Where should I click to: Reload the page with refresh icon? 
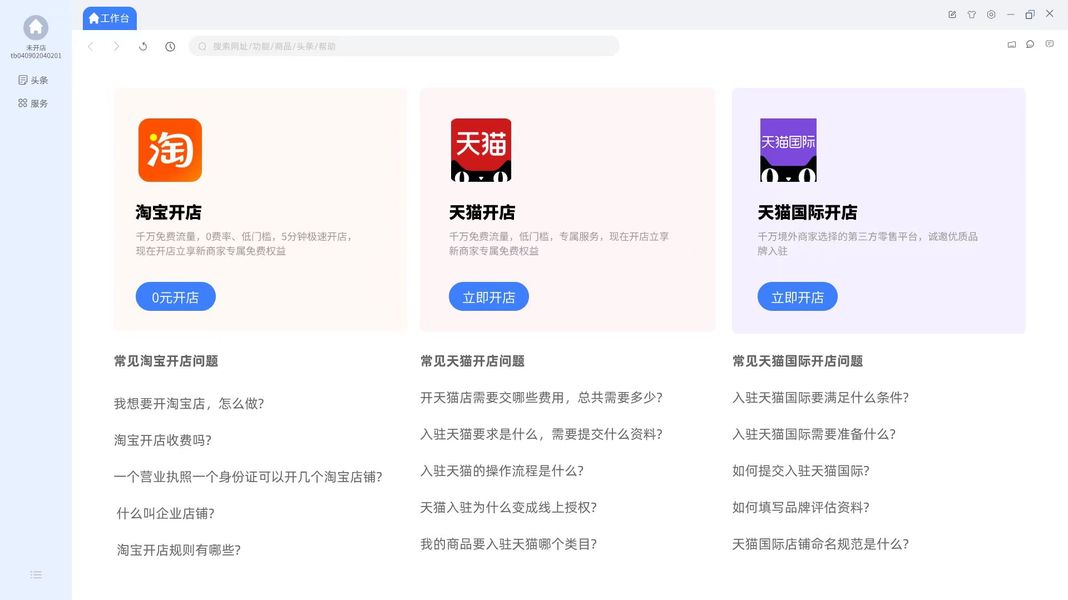coord(143,46)
